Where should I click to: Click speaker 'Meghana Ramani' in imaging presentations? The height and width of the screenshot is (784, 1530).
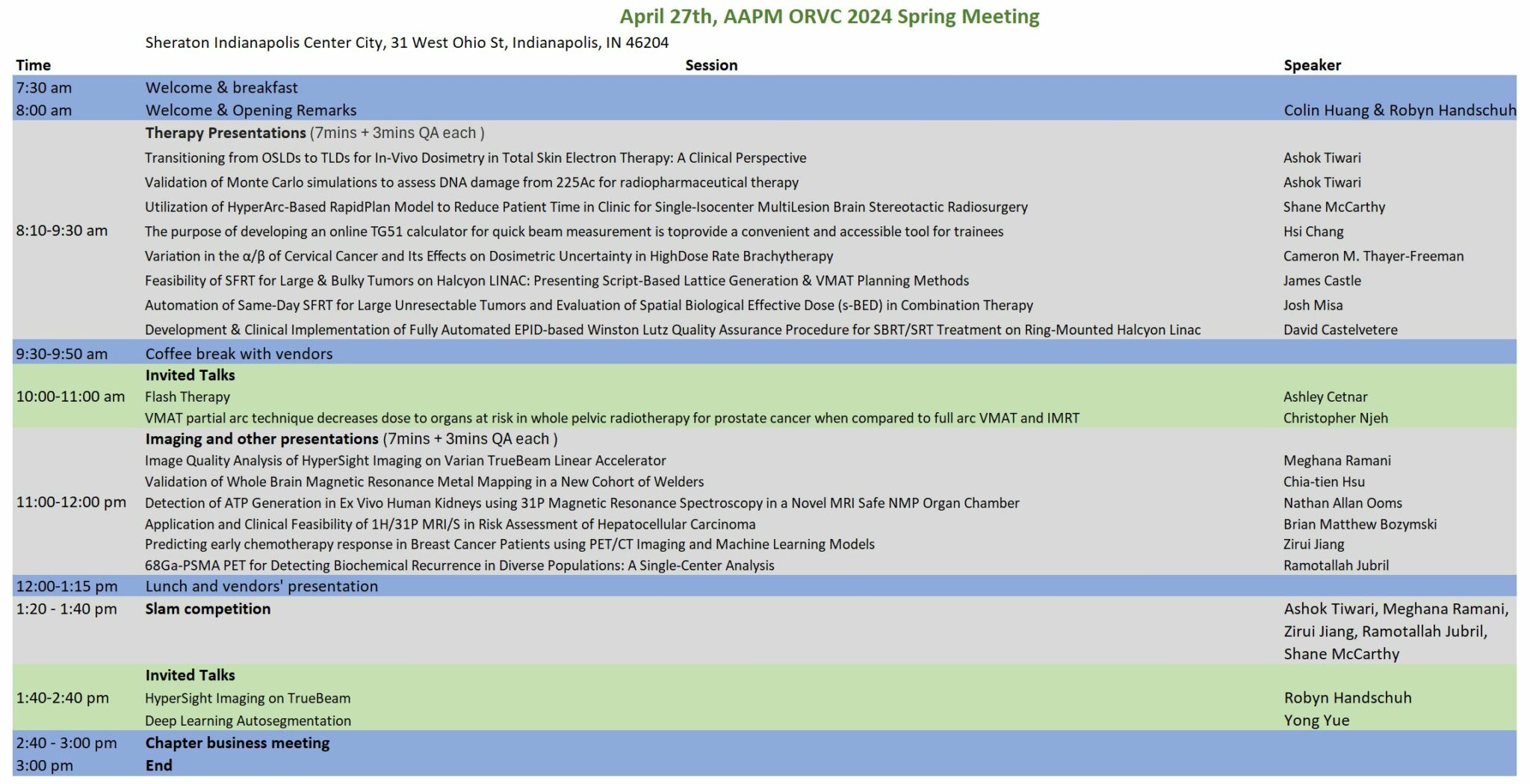[x=1337, y=461]
